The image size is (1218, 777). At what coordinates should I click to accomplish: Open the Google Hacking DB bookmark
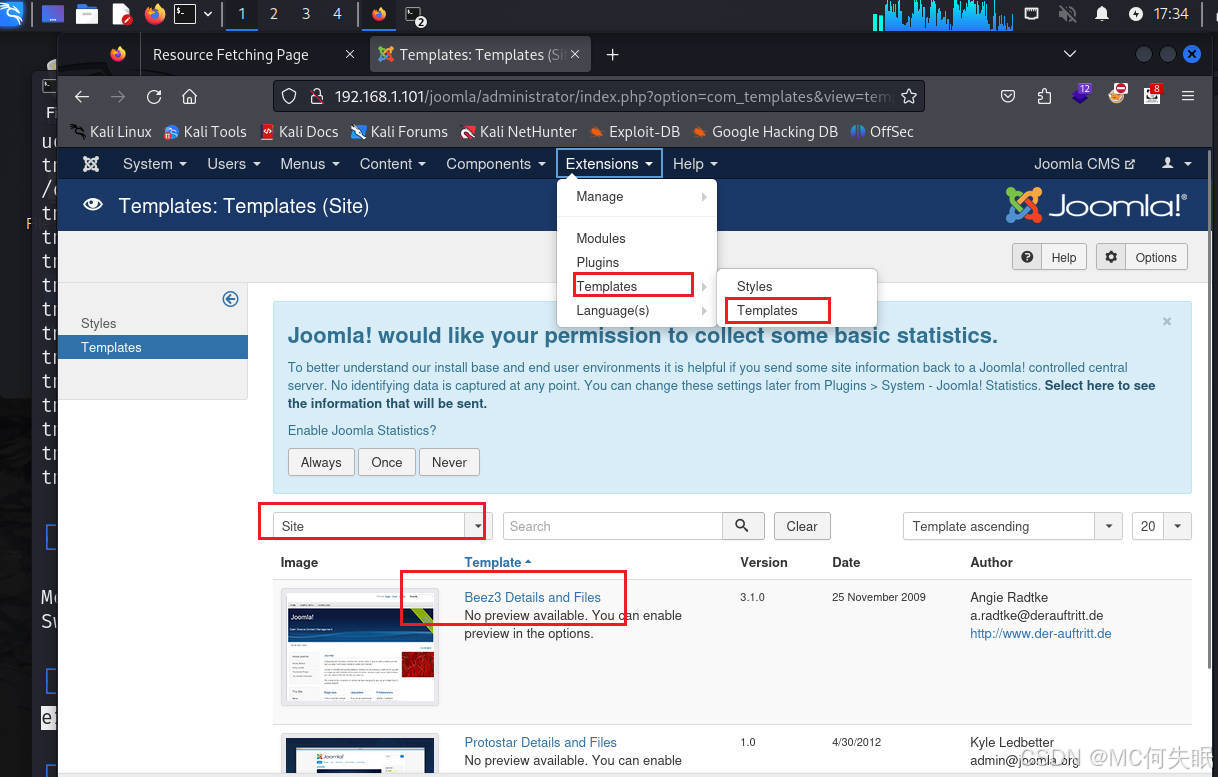(765, 131)
